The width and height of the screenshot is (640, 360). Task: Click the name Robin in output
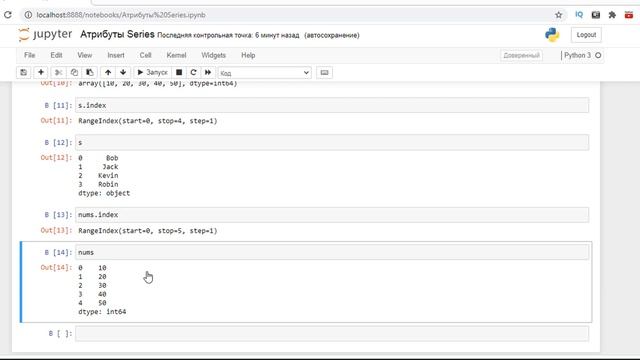108,184
